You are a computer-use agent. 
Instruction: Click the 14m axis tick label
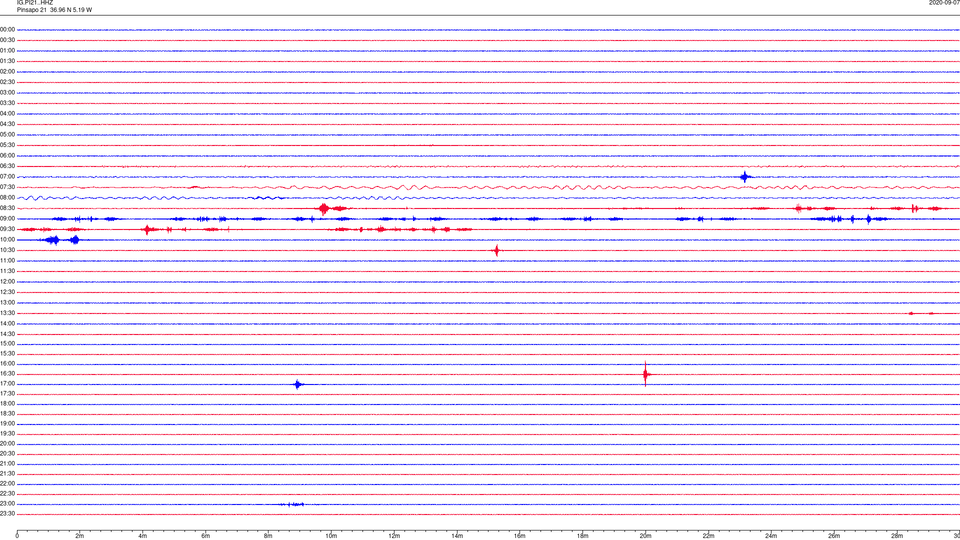tap(457, 536)
